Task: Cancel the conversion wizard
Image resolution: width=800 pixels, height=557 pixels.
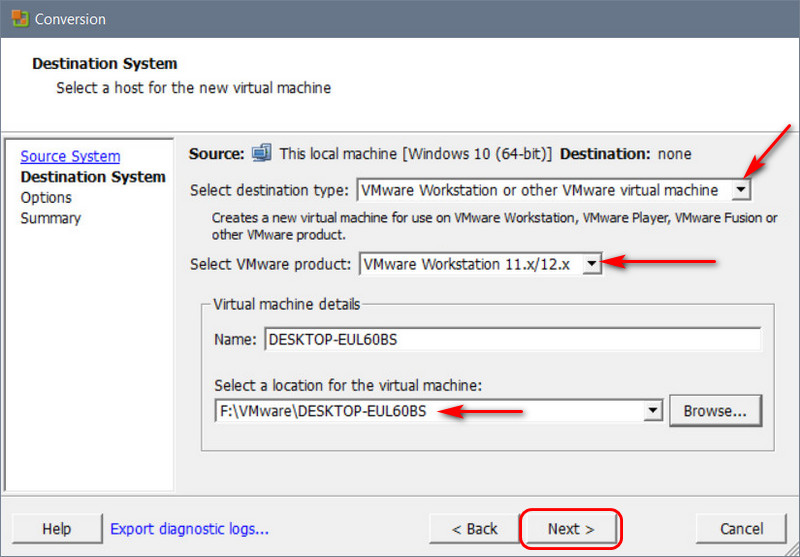Action: pos(741,528)
